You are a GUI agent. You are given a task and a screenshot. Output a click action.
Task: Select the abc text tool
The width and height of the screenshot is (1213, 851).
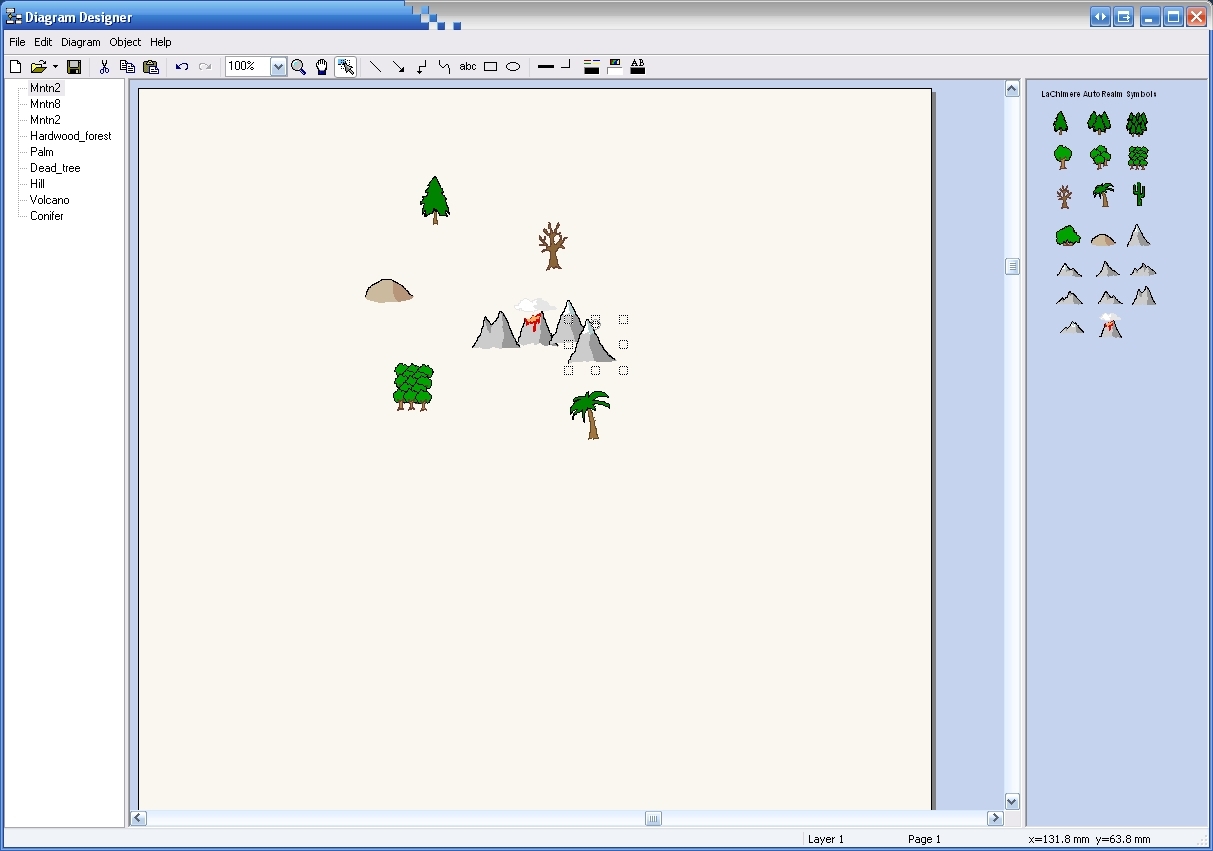(468, 67)
